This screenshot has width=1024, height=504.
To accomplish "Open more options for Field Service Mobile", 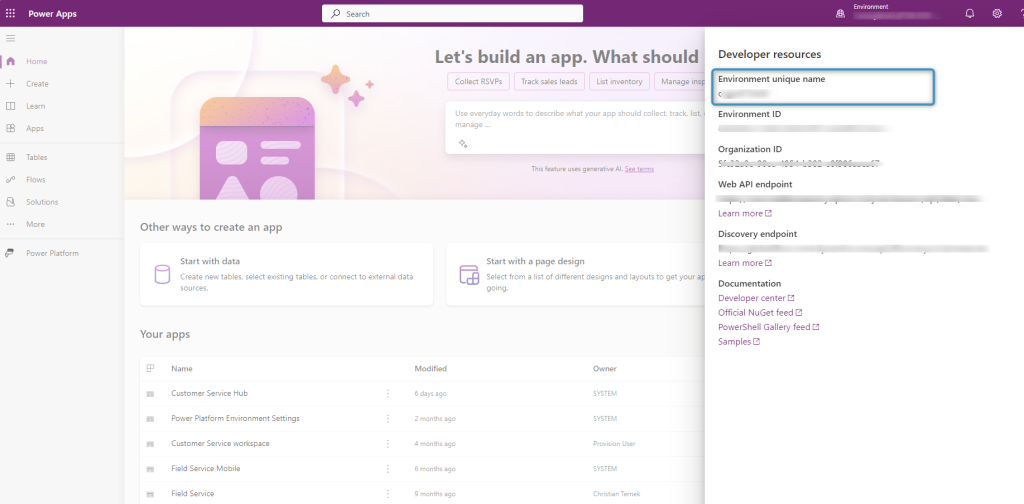I will pos(387,469).
